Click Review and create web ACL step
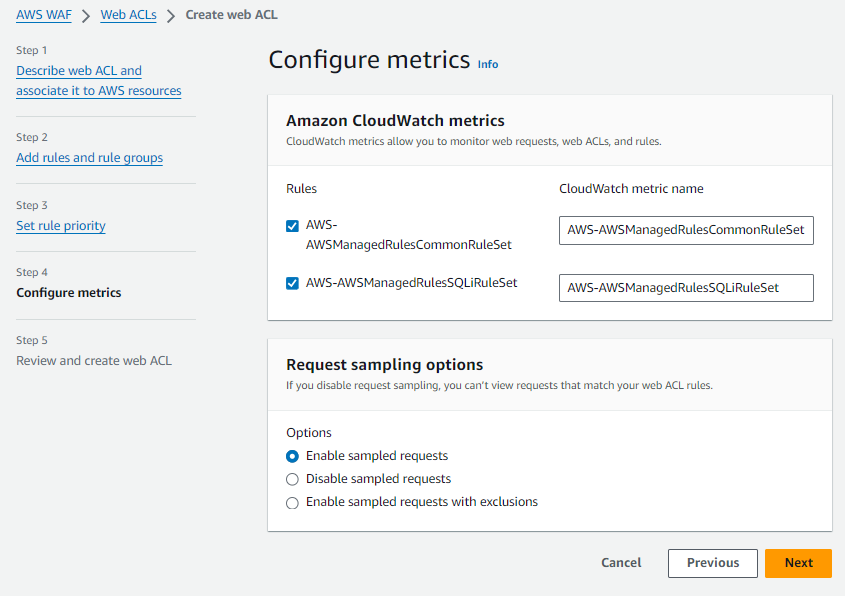 [x=94, y=361]
